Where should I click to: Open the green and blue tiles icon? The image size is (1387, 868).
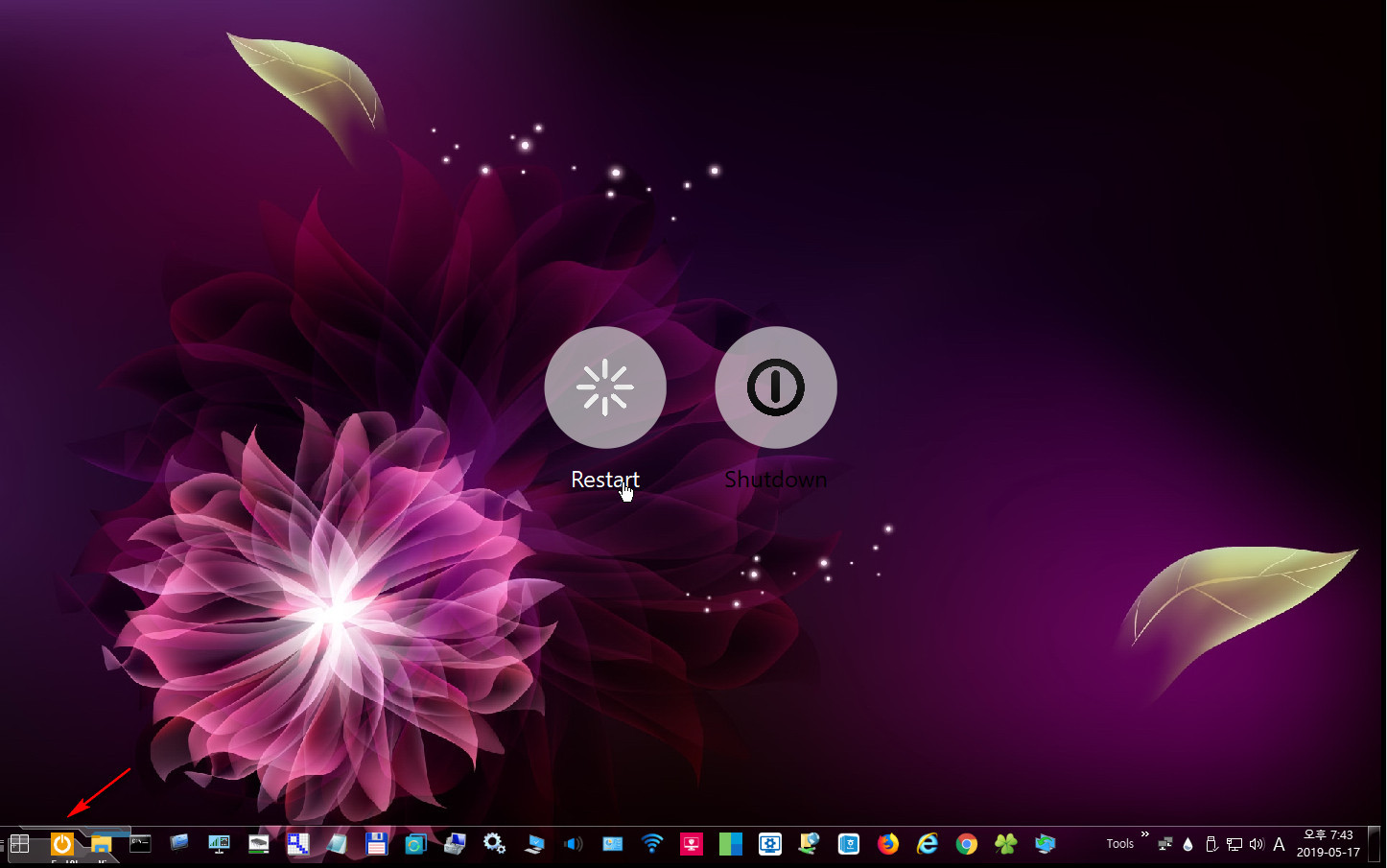pos(731,844)
